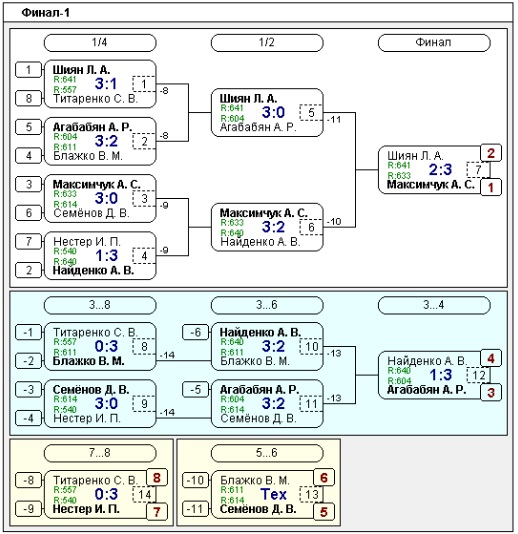
Task: Select match number box 12
Action: pyautogui.click(x=478, y=375)
